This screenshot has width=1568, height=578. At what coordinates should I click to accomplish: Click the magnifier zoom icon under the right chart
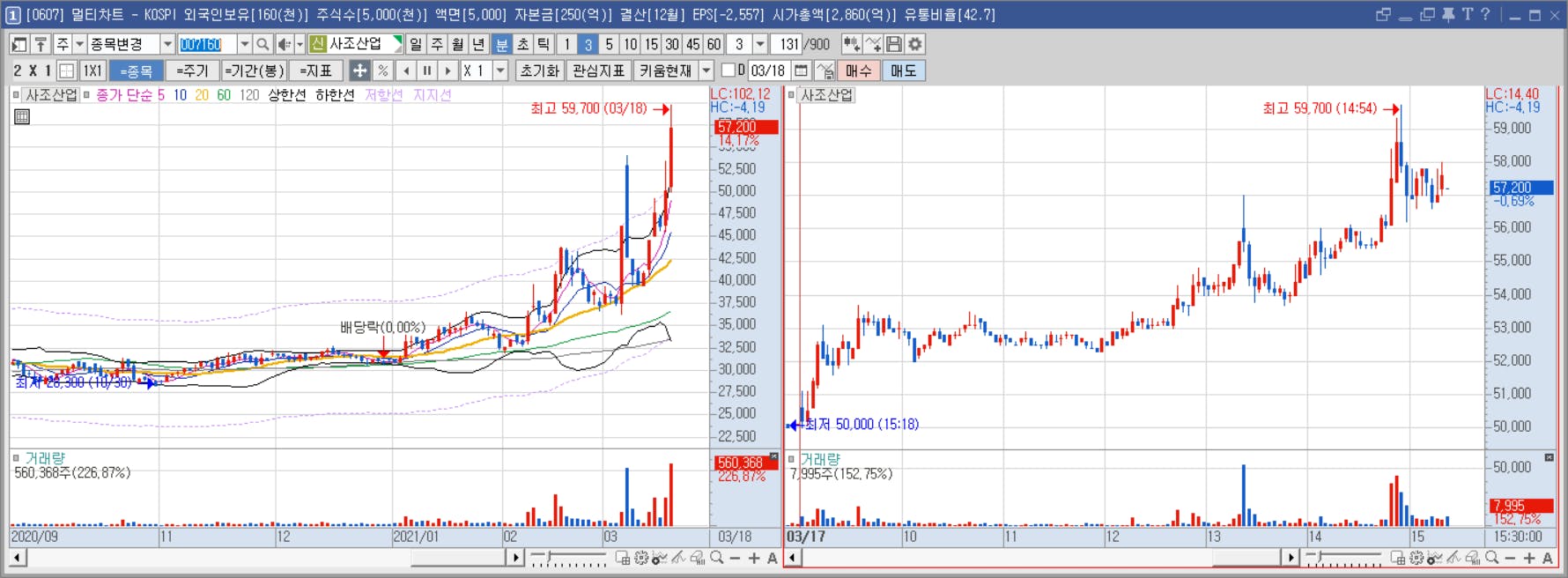(1491, 558)
